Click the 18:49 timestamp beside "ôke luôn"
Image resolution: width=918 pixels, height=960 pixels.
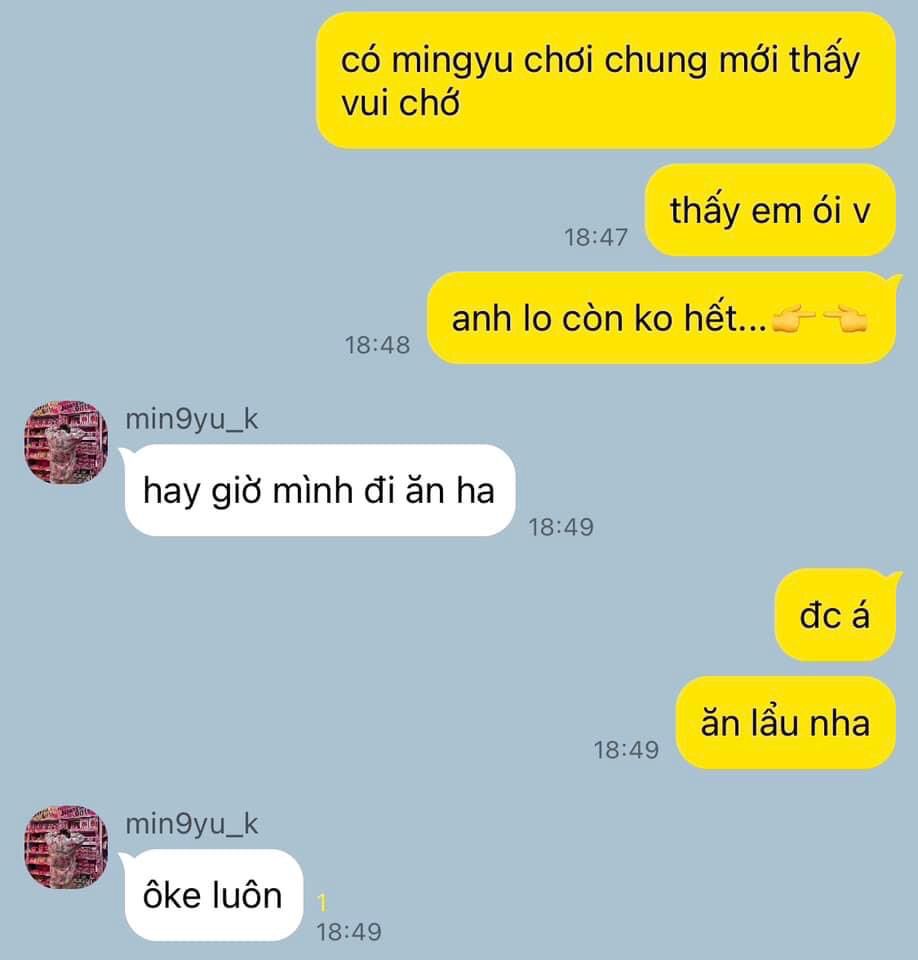349,932
